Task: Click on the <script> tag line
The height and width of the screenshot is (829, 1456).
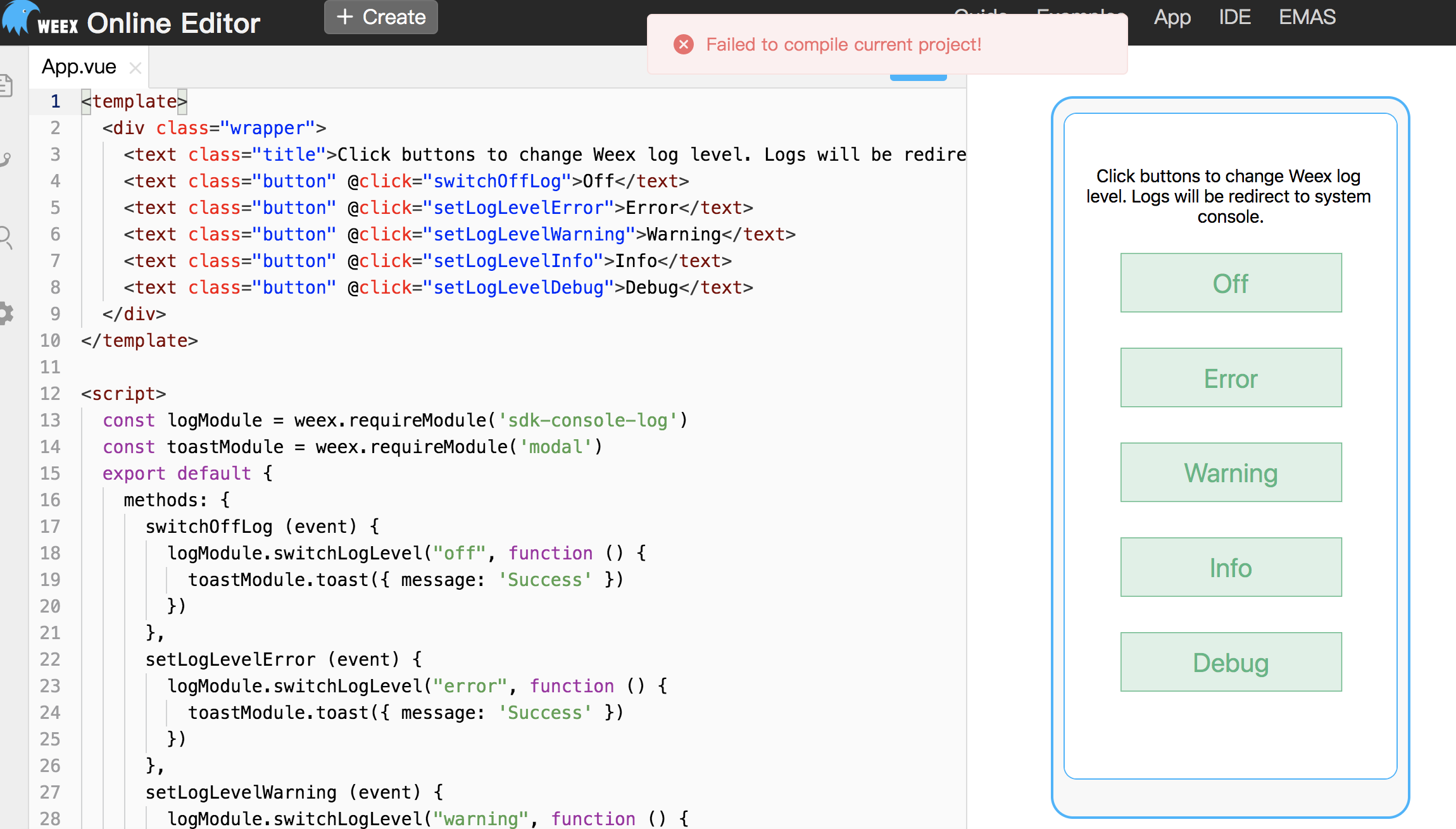Action: (x=123, y=394)
